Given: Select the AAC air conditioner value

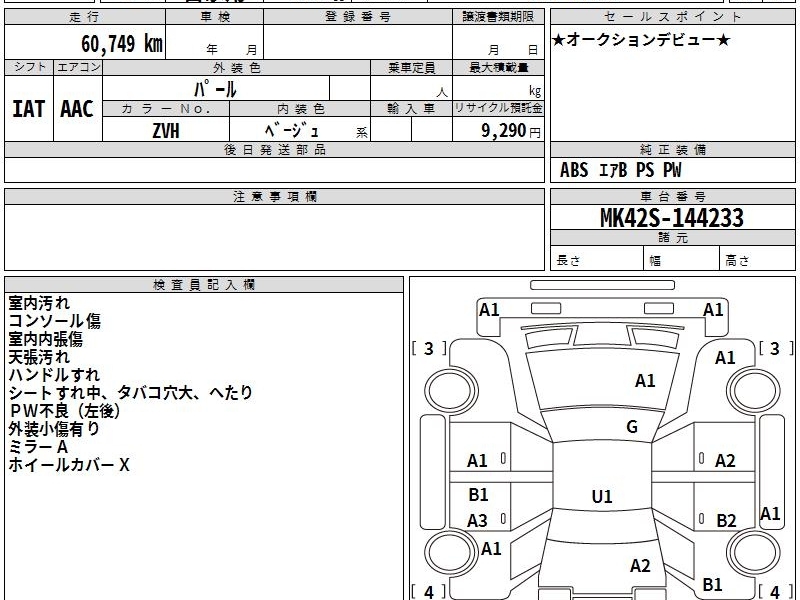Looking at the screenshot, I should click(77, 109).
